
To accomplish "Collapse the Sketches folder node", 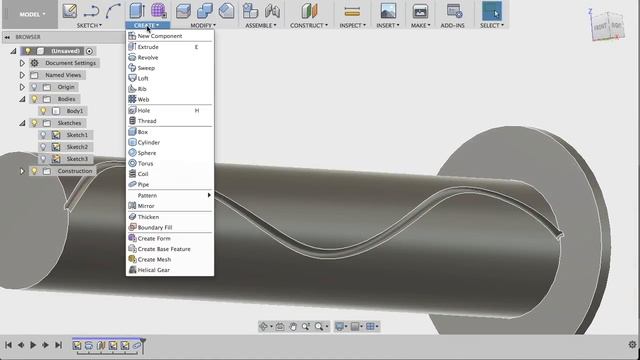I will [x=22, y=123].
